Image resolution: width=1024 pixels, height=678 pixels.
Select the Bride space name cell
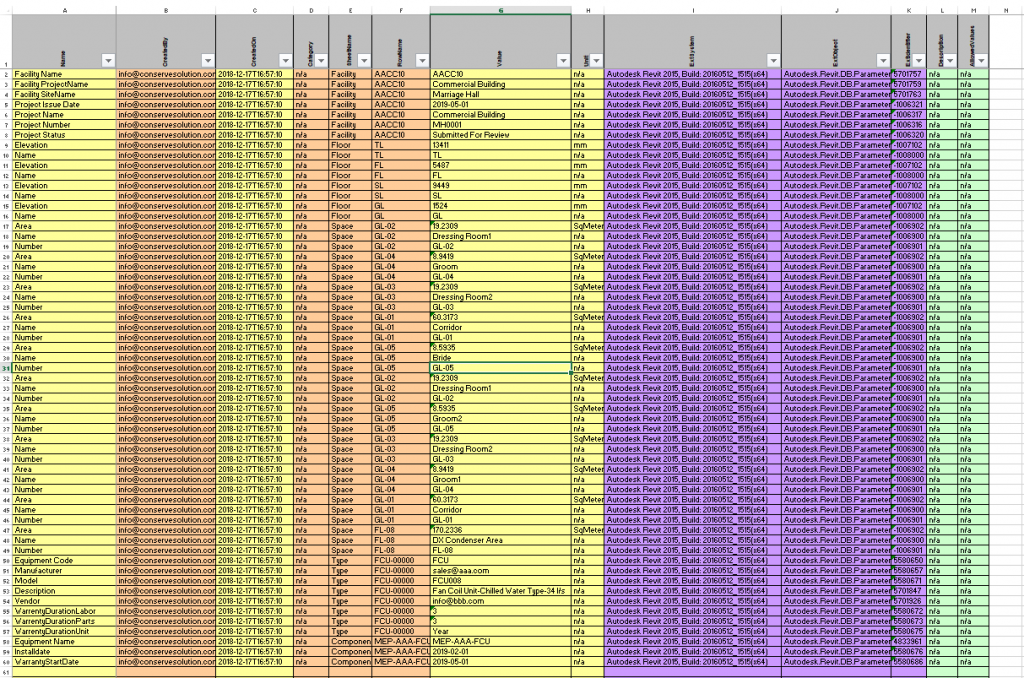coord(500,358)
